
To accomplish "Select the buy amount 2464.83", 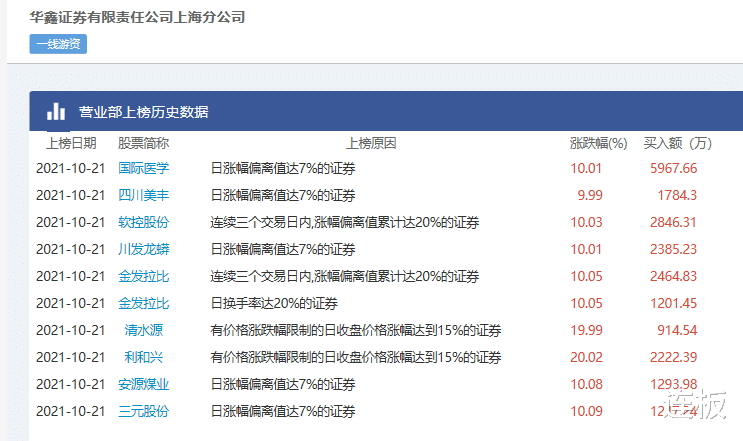I will coord(673,276).
